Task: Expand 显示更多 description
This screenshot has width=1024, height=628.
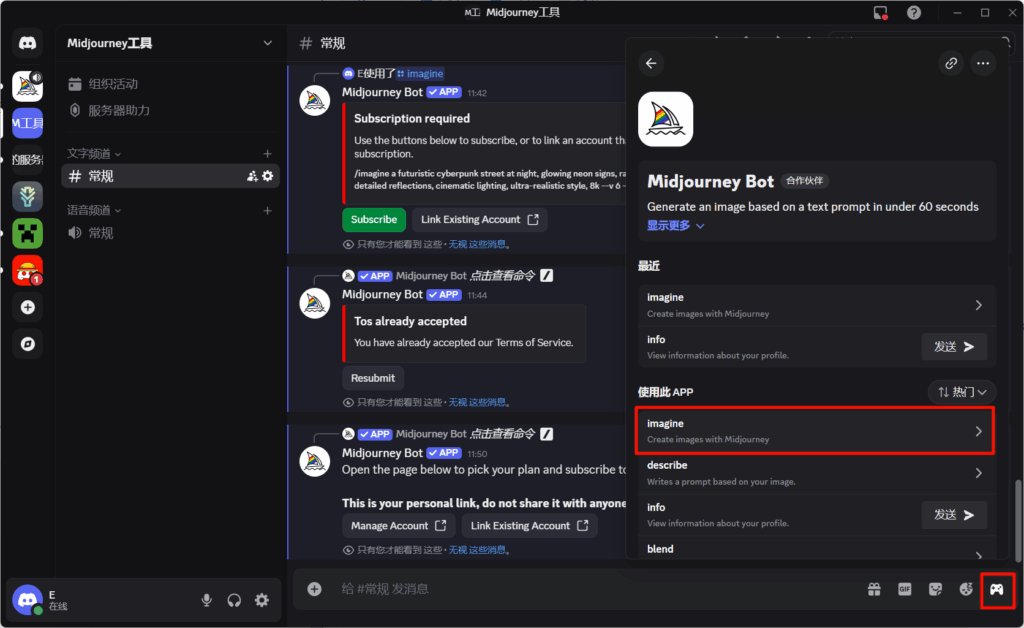Action: point(675,225)
